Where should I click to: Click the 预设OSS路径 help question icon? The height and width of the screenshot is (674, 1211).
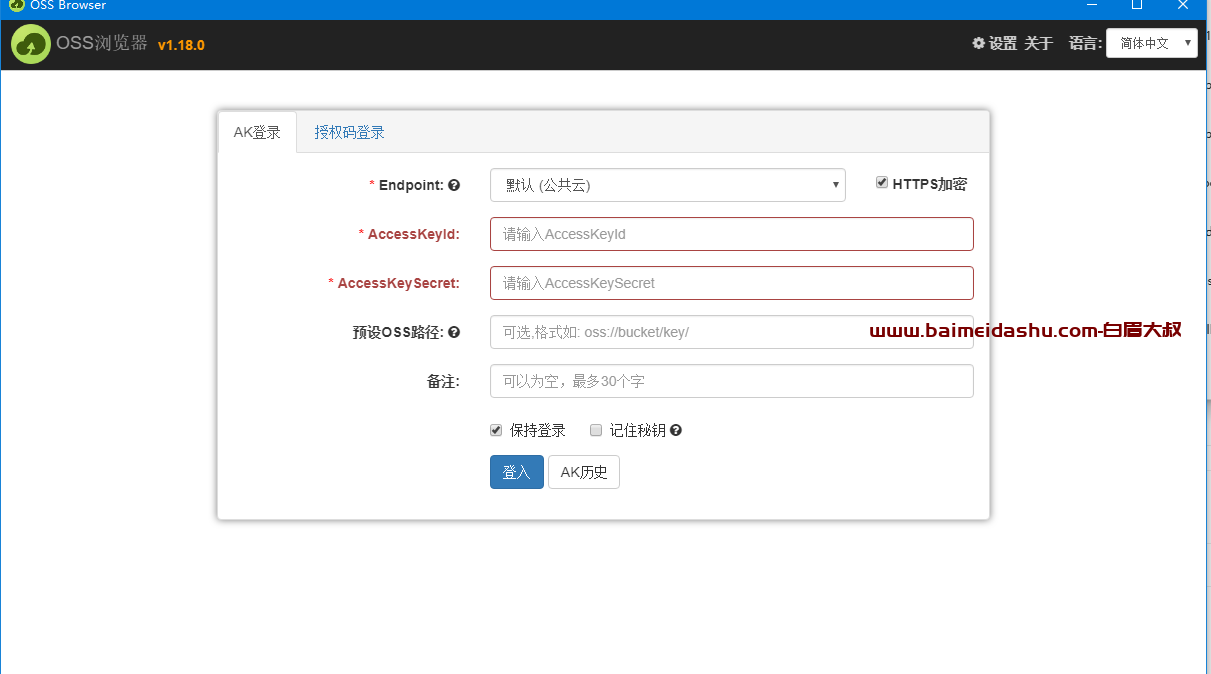[x=454, y=332]
